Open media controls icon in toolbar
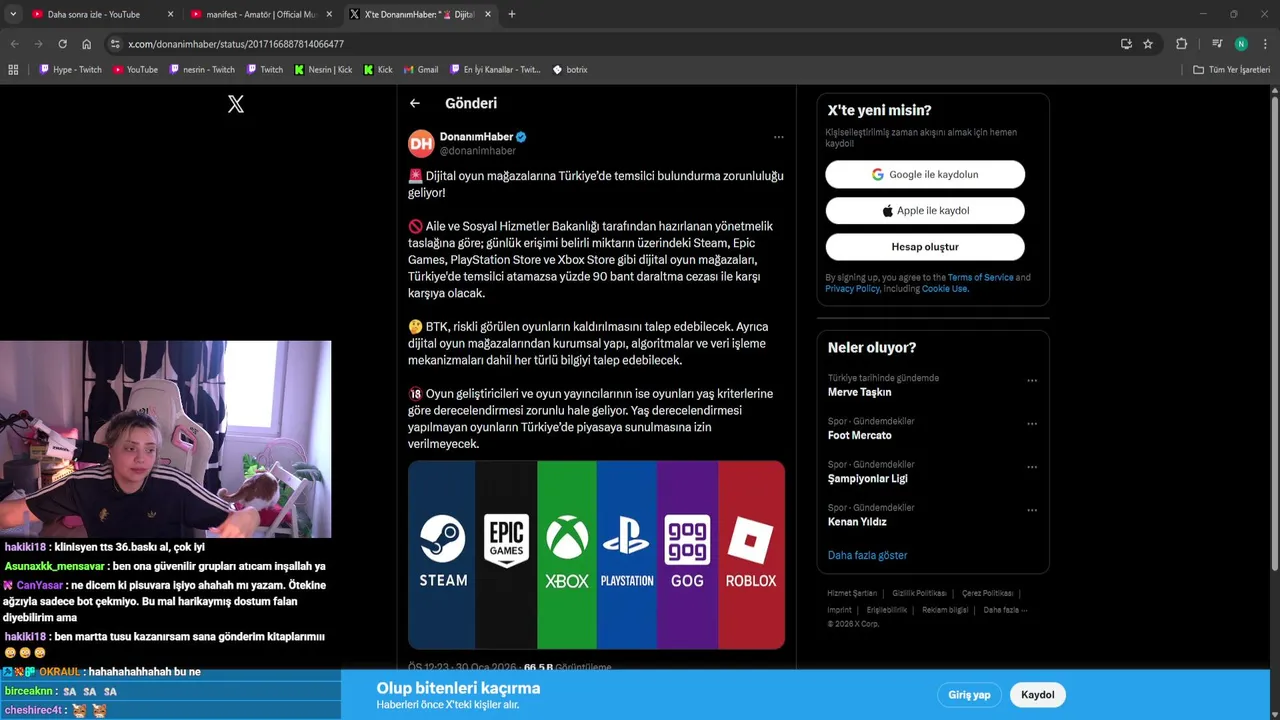 pyautogui.click(x=1217, y=44)
